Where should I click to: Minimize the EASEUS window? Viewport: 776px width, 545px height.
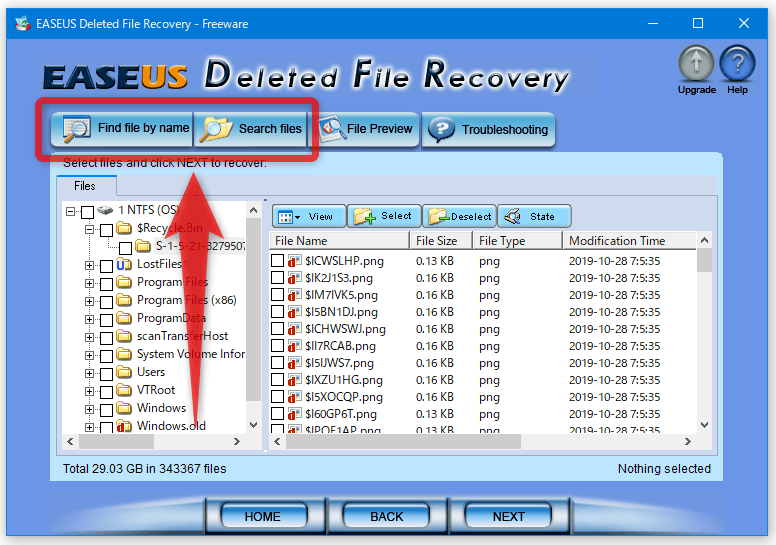point(653,23)
